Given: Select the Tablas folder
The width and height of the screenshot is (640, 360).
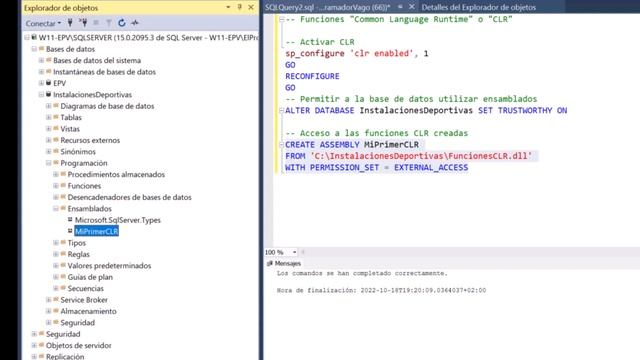Looking at the screenshot, I should pyautogui.click(x=71, y=118).
